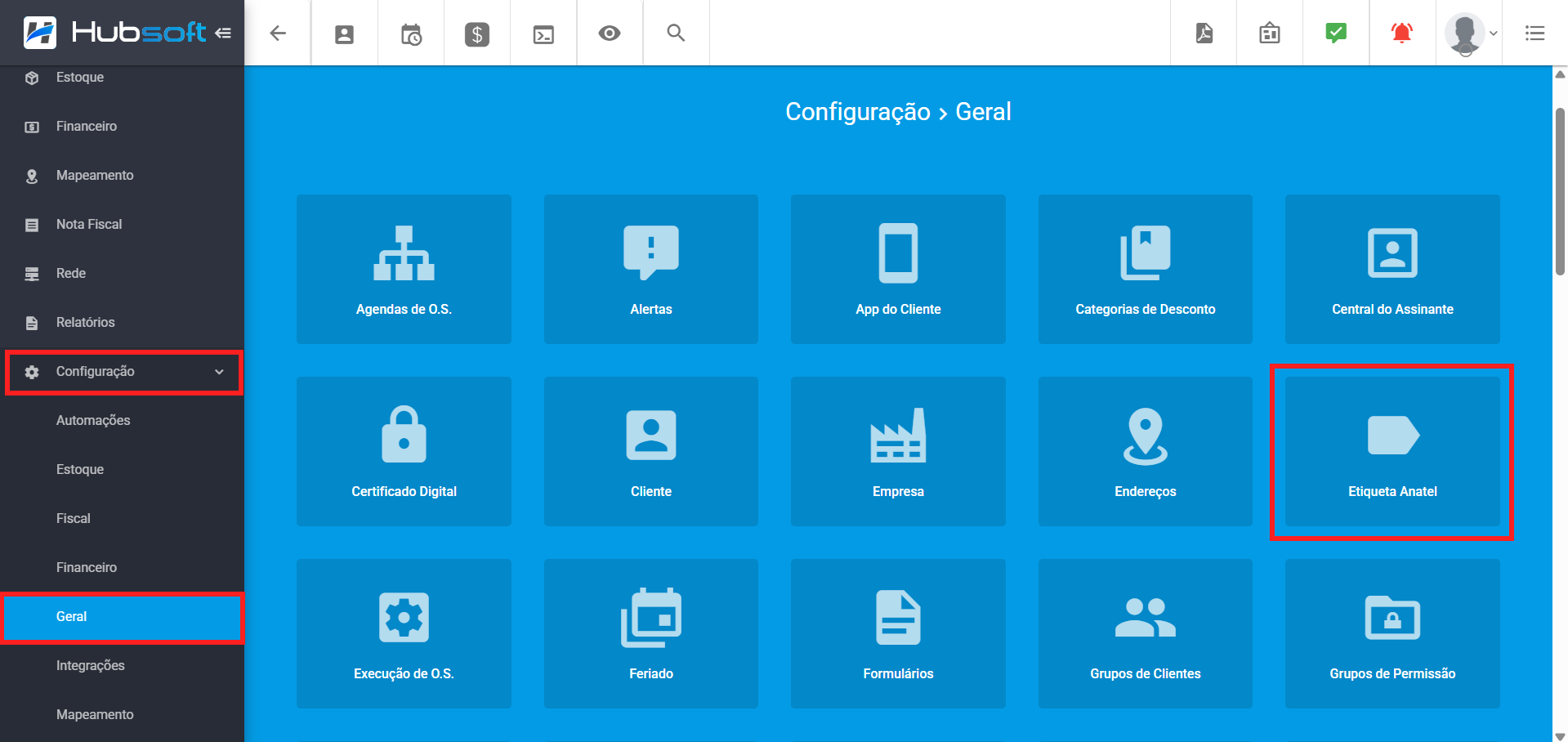Open the terminal/console toolbar icon

[543, 33]
